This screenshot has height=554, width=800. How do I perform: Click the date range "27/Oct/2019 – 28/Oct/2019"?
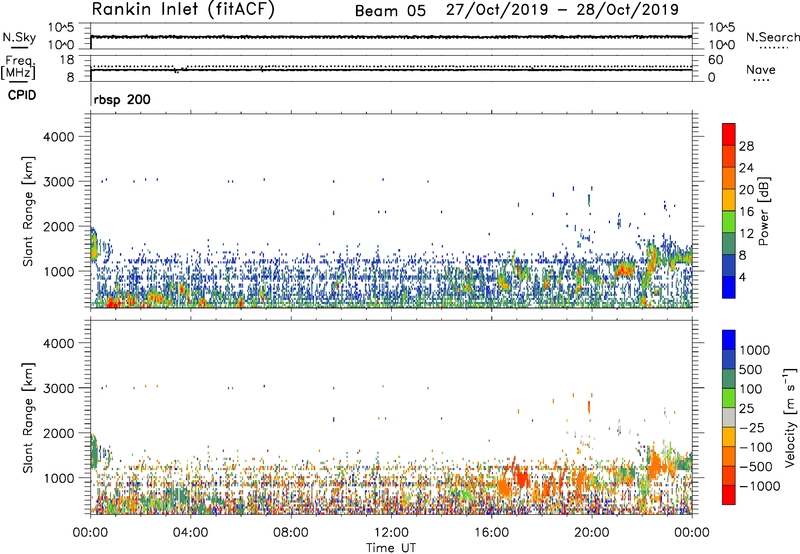(562, 10)
